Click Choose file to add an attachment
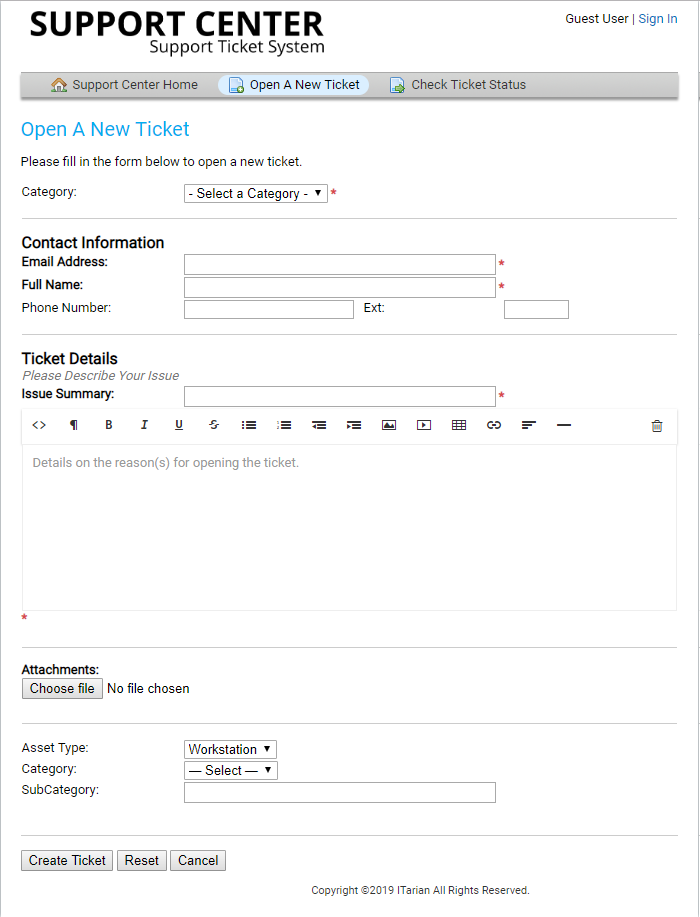This screenshot has width=700, height=917. point(61,688)
